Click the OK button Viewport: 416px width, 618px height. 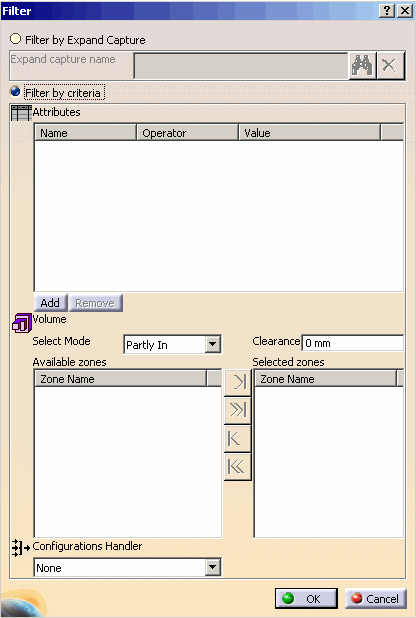306,599
